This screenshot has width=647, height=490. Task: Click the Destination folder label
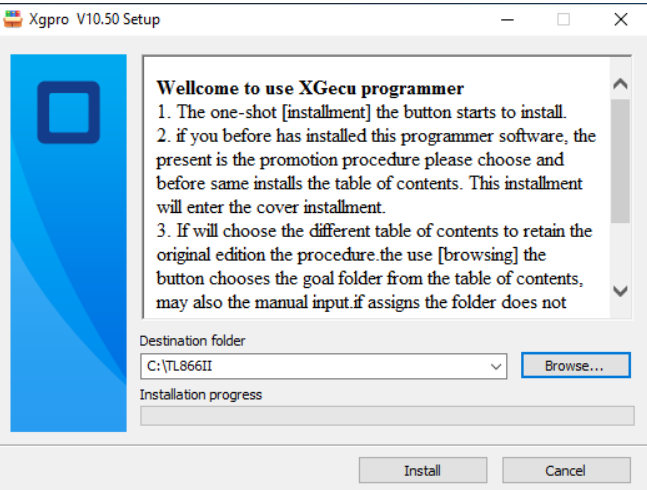(x=192, y=341)
